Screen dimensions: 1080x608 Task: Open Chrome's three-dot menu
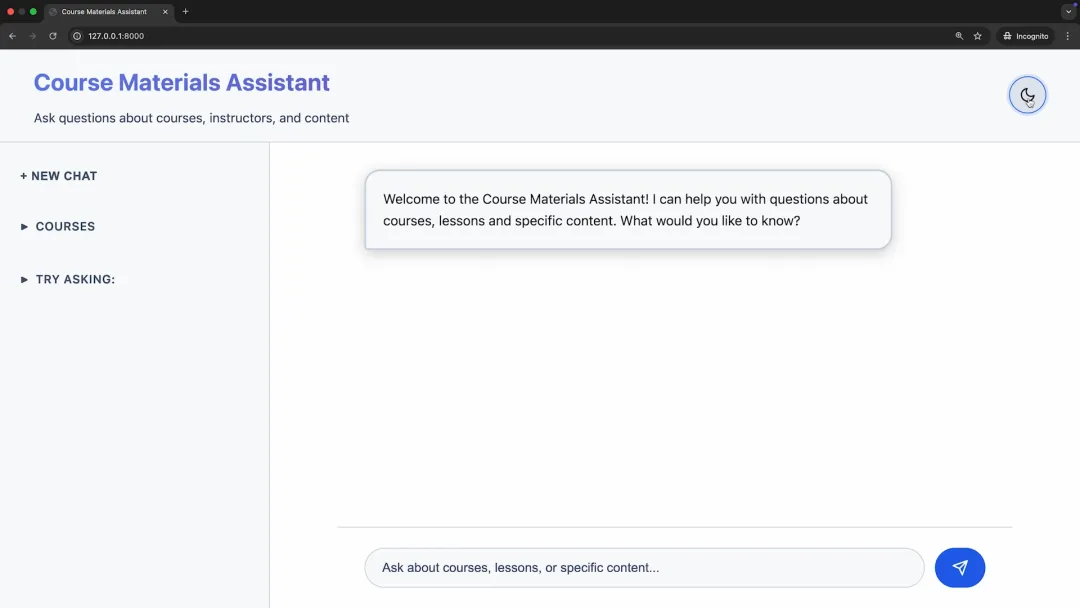(x=1067, y=36)
